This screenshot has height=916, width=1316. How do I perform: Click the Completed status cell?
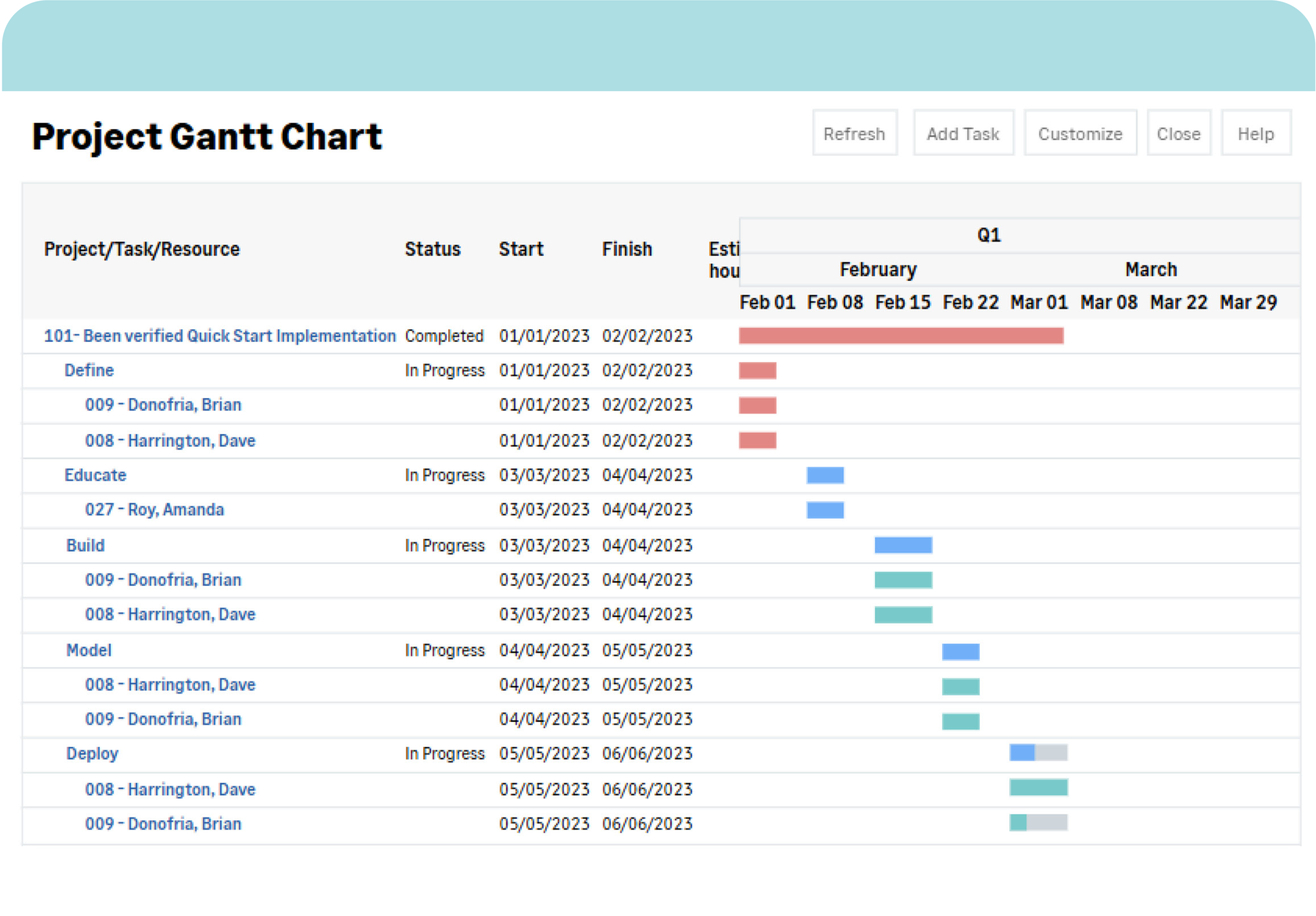[444, 335]
